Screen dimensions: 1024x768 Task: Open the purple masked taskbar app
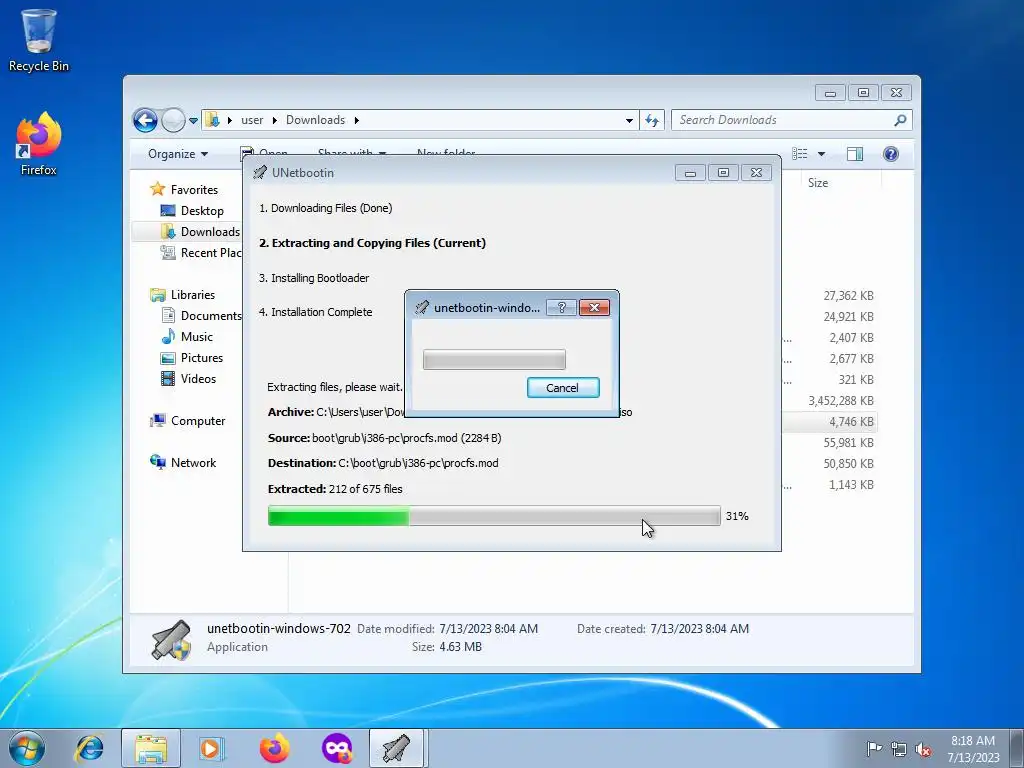tap(337, 748)
